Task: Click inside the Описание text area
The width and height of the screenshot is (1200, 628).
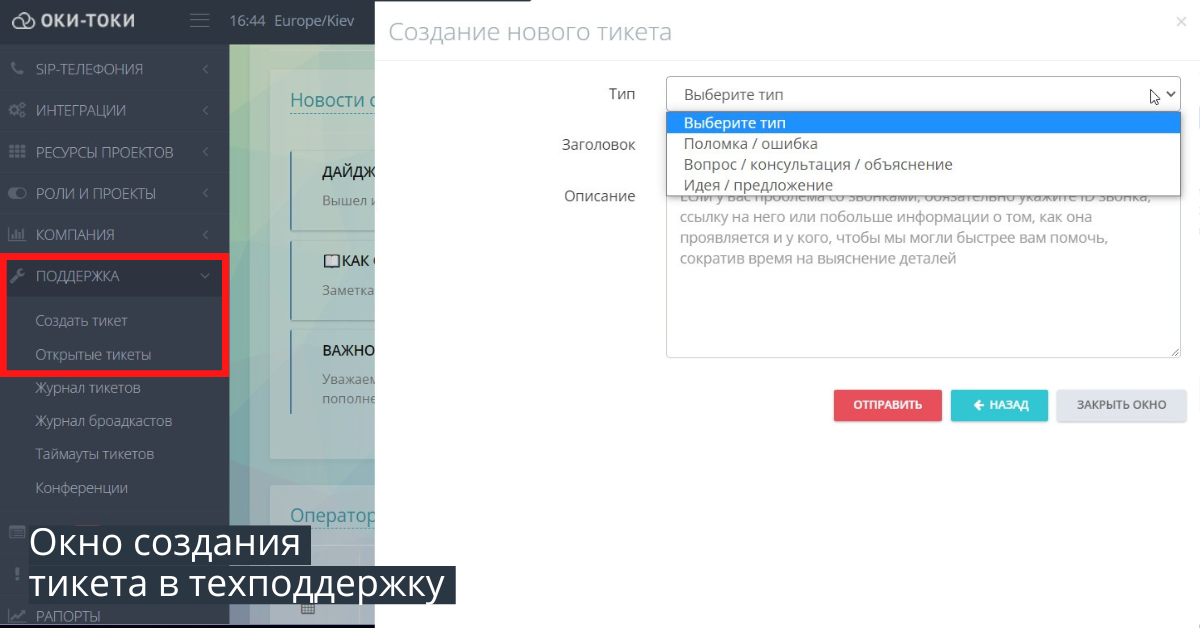Action: tap(922, 300)
